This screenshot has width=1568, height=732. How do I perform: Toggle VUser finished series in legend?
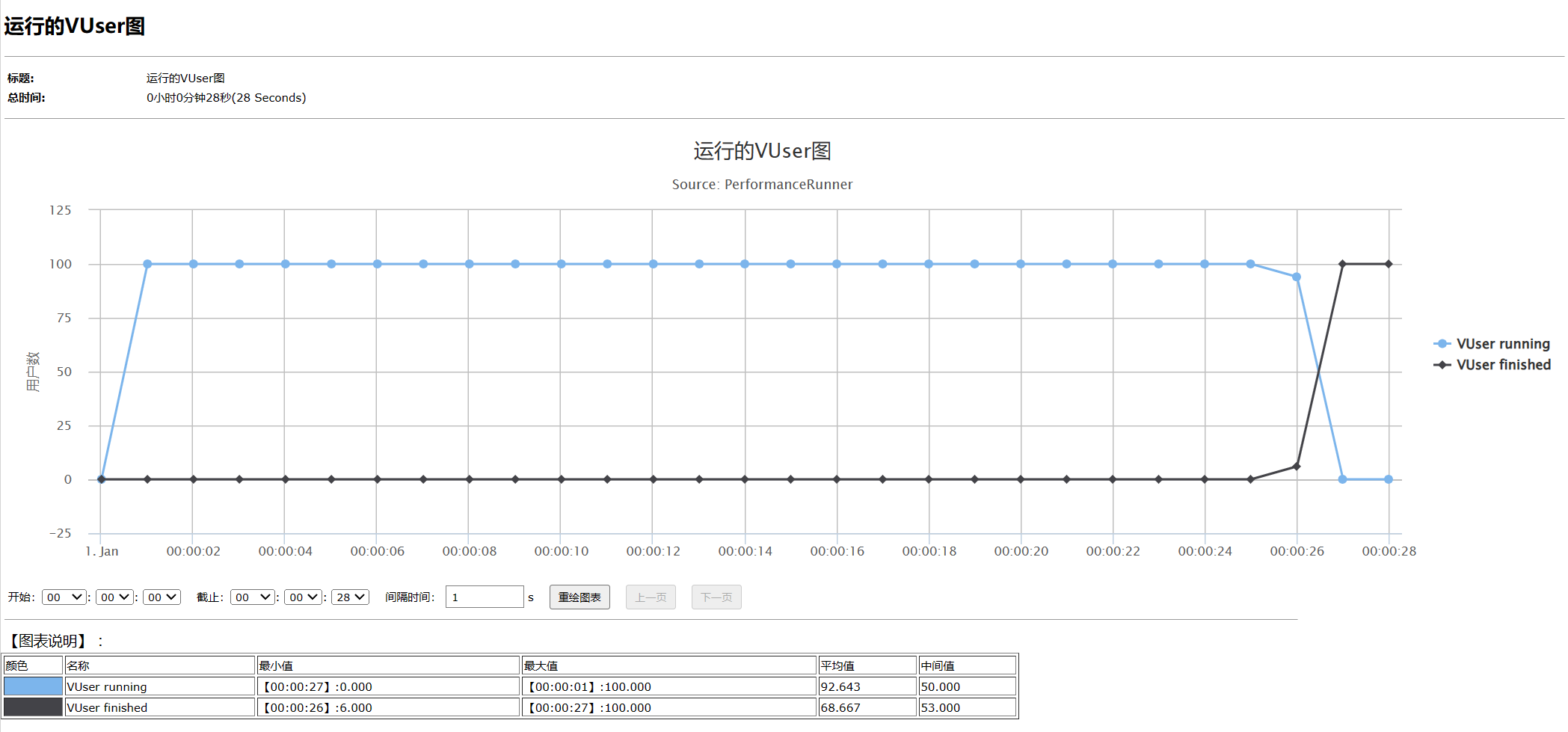pos(1492,365)
